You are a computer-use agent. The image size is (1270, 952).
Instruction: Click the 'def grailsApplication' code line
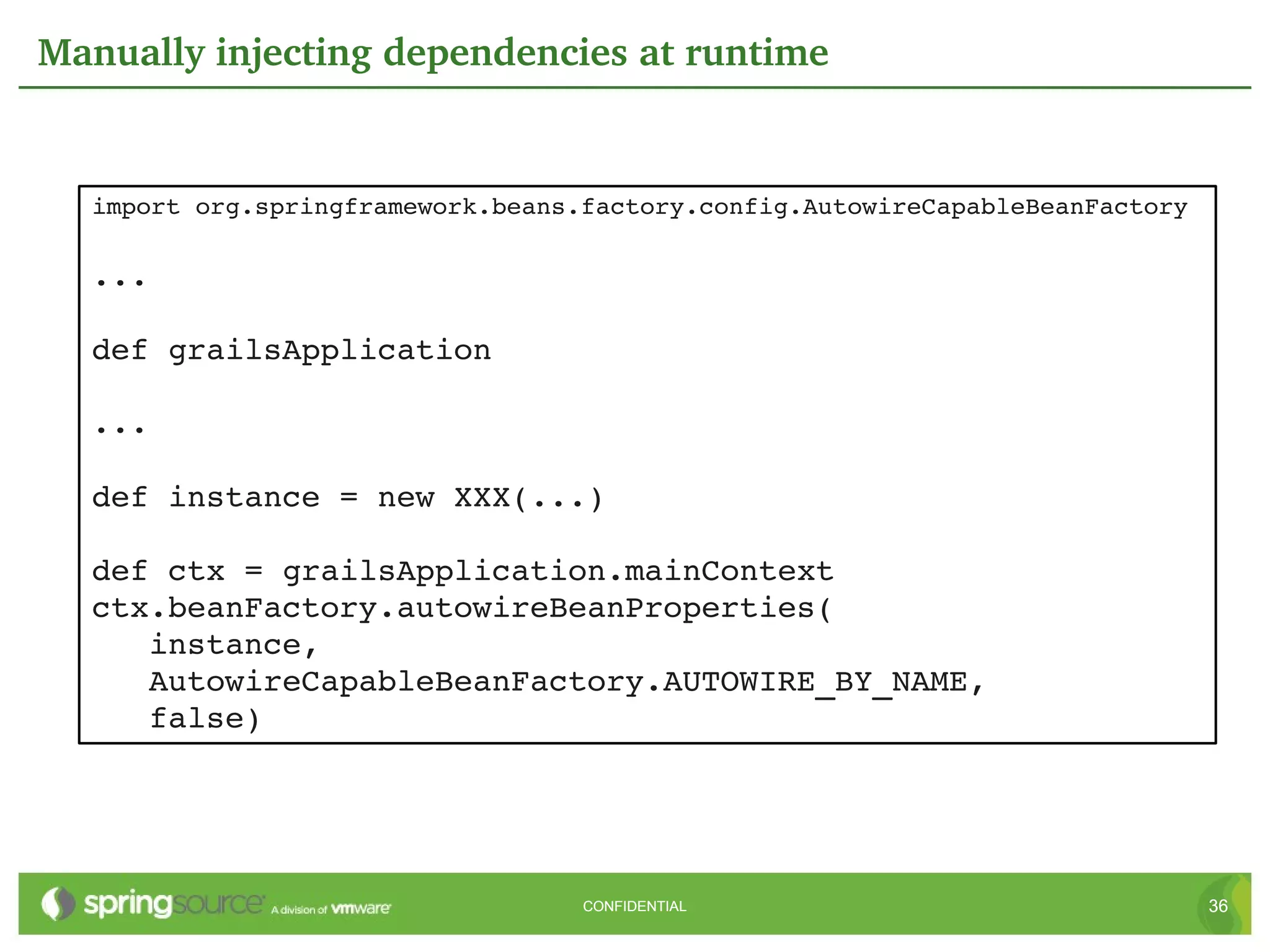pos(291,351)
